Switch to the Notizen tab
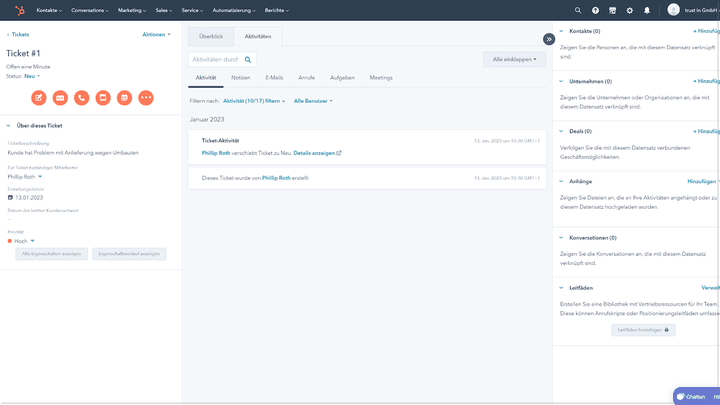720x405 pixels. click(241, 77)
